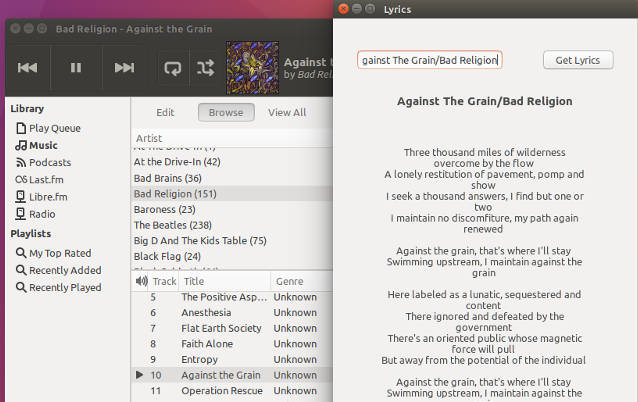
Task: Skip to the previous track
Action: click(27, 68)
